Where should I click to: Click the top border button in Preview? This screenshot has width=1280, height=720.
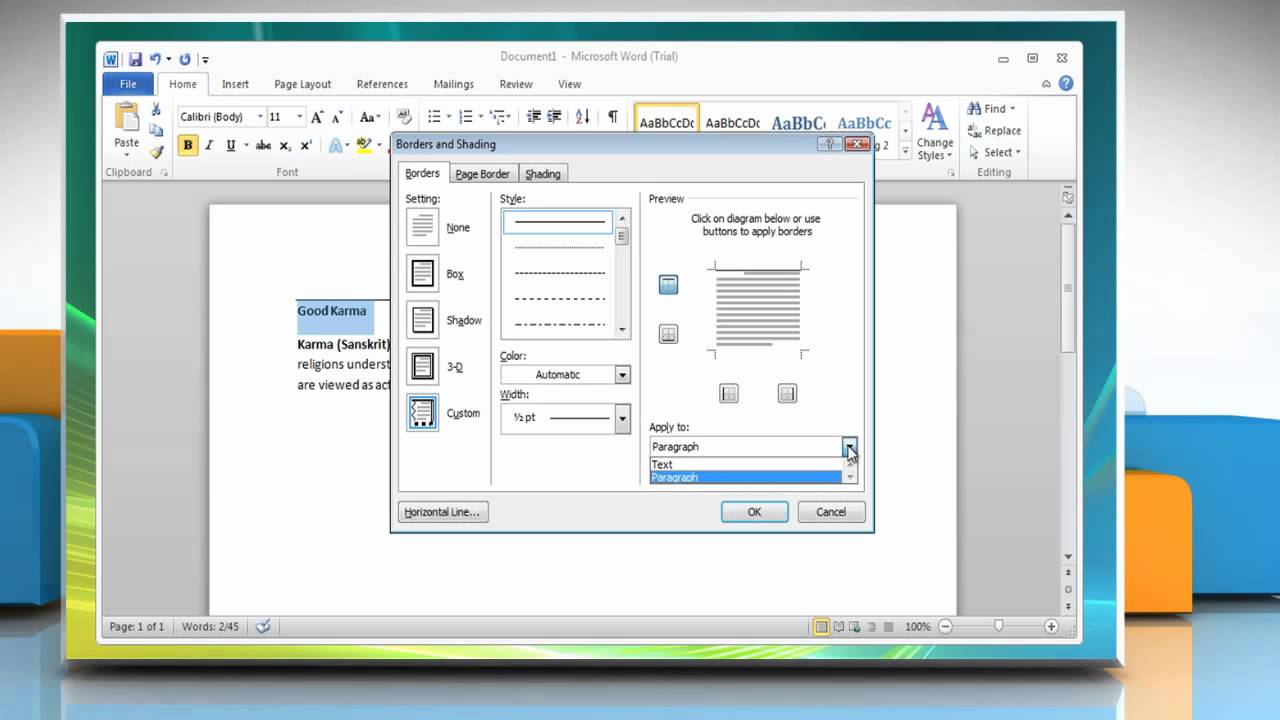(x=668, y=285)
